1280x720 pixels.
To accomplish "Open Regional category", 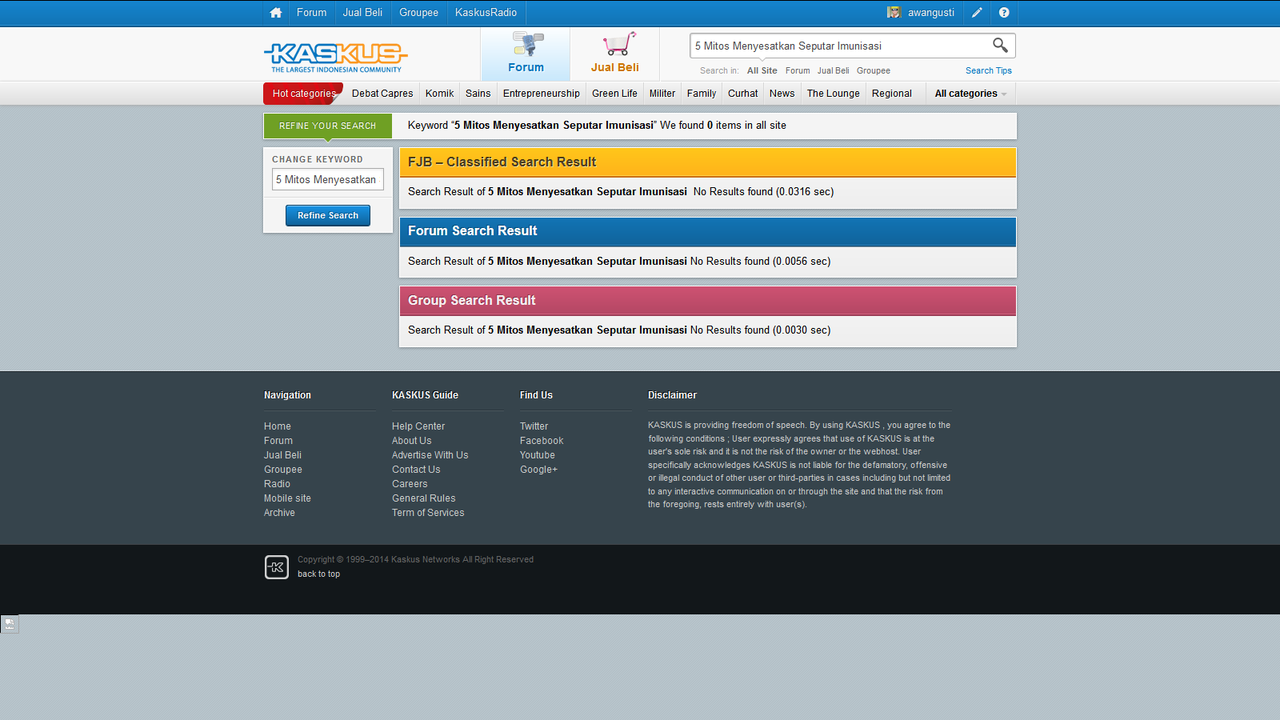I will coord(892,93).
